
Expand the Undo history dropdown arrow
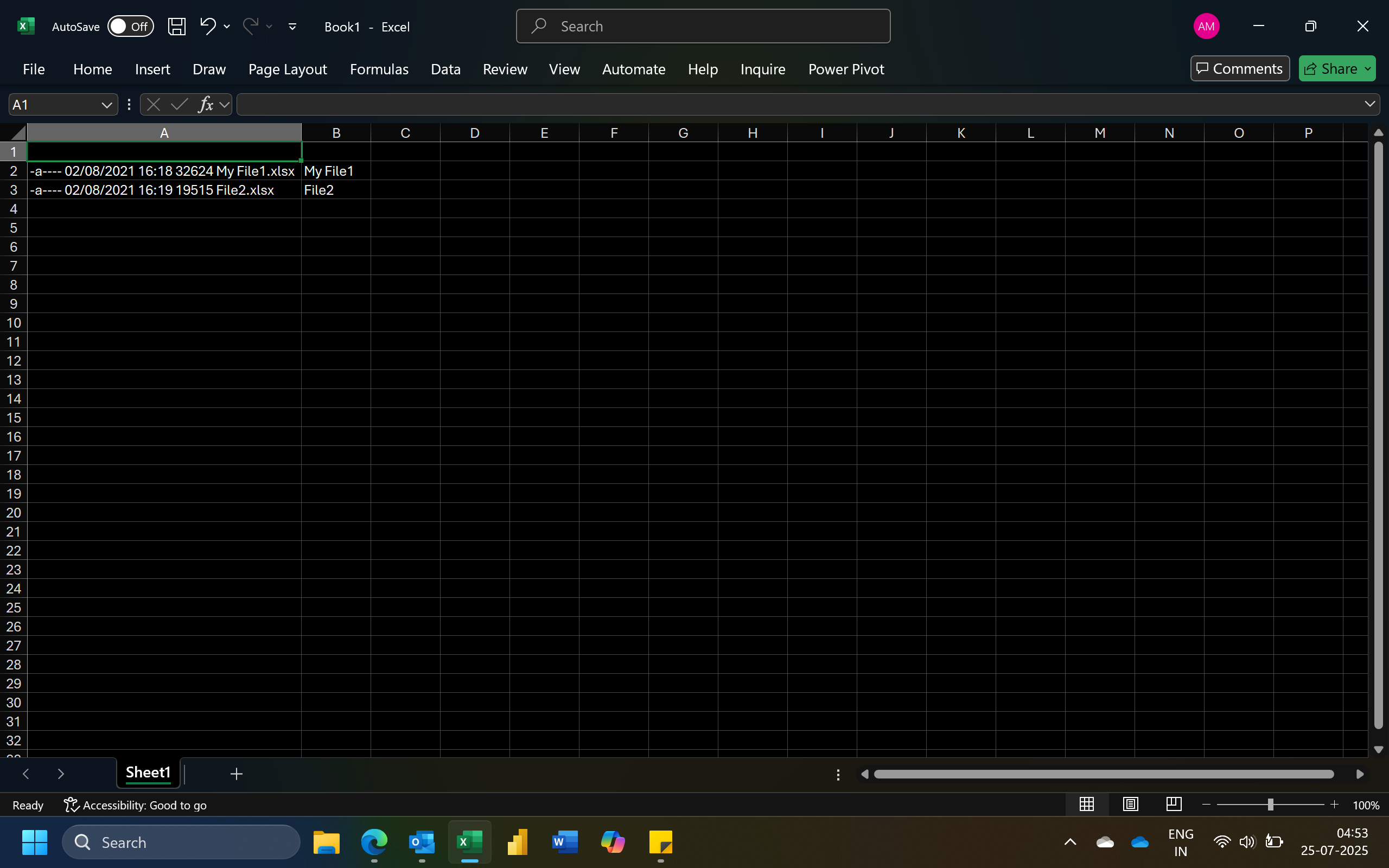[227, 27]
